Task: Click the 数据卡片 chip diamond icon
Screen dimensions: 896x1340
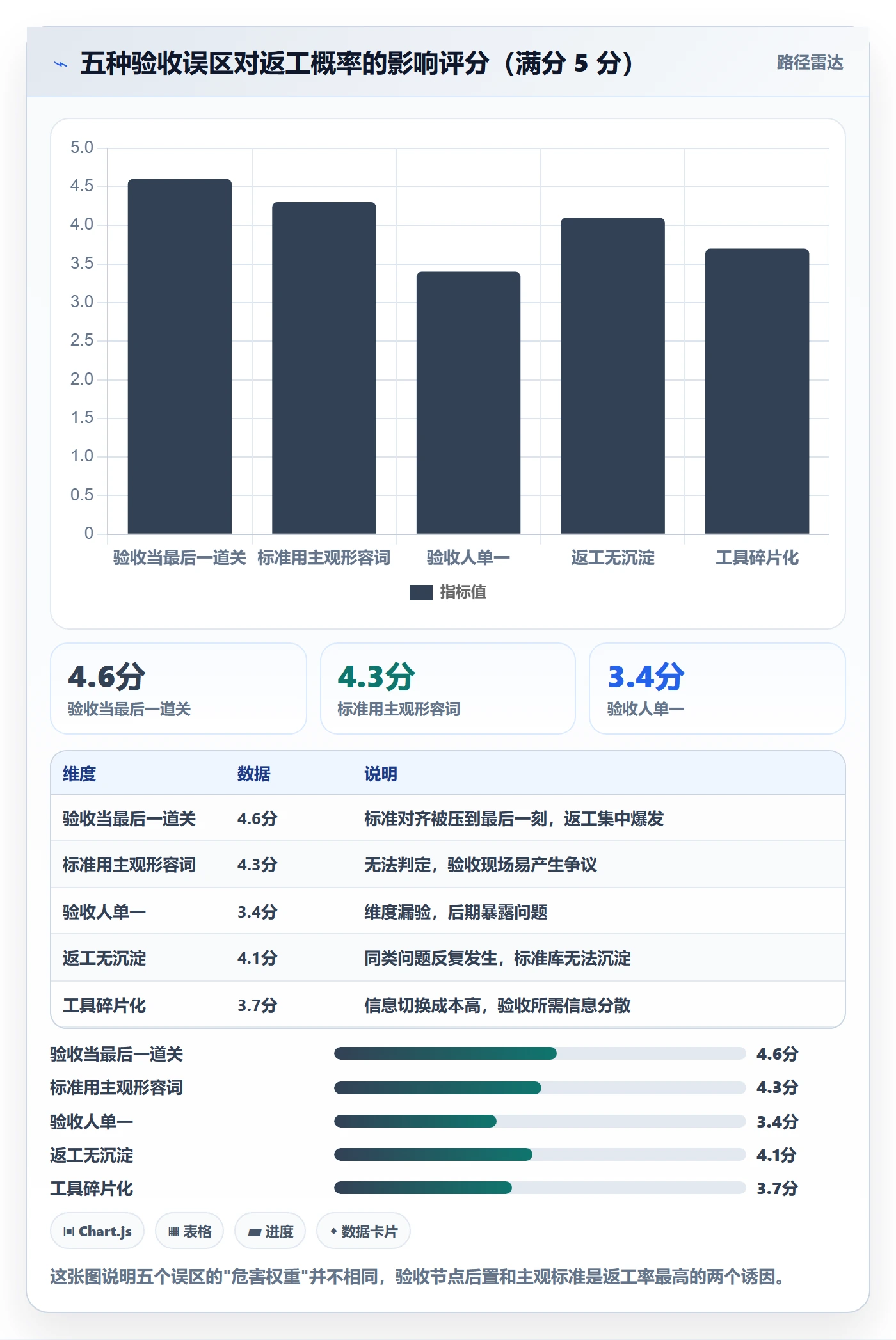Action: (333, 1231)
